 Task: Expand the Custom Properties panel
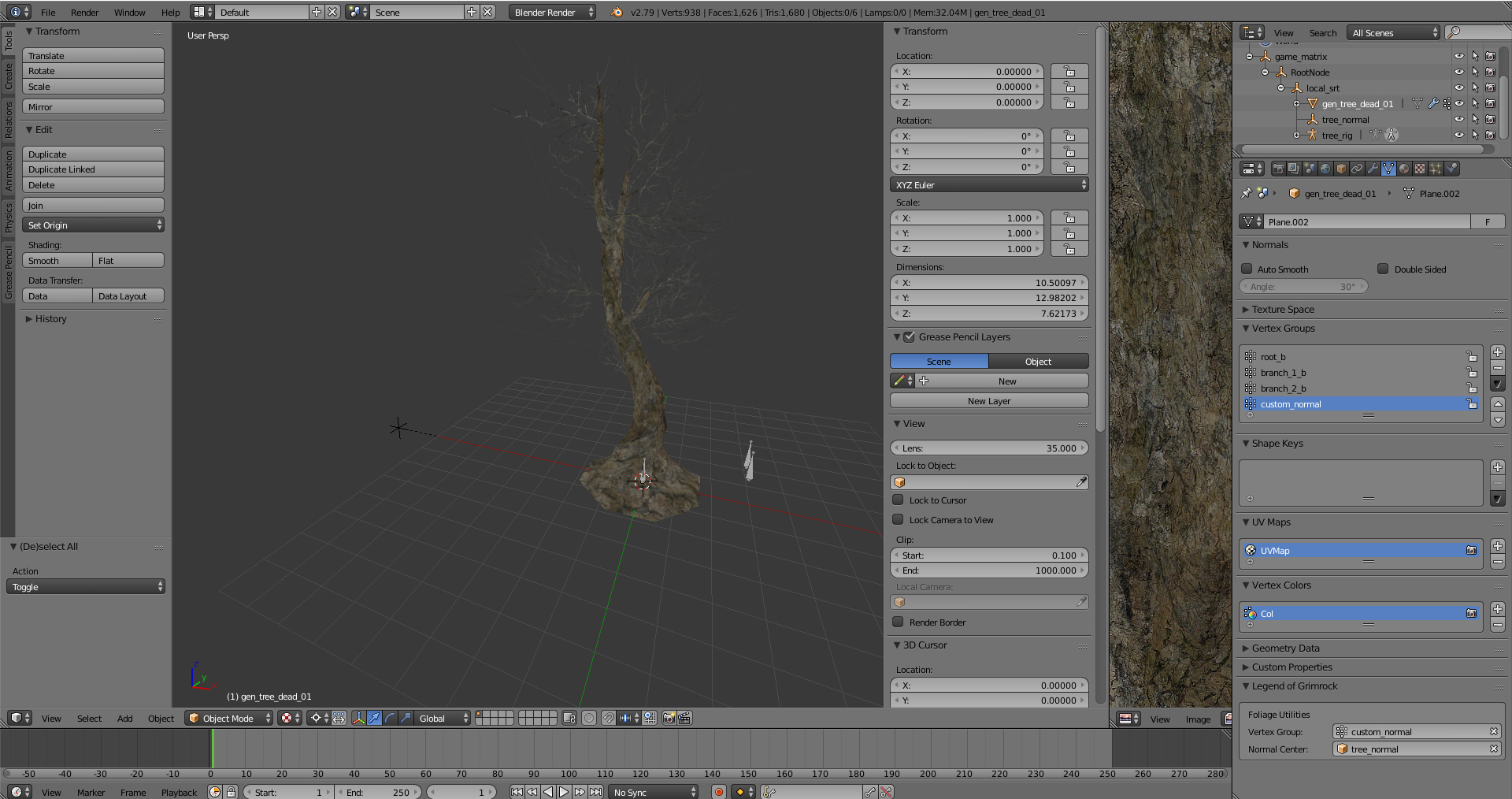pos(1291,667)
